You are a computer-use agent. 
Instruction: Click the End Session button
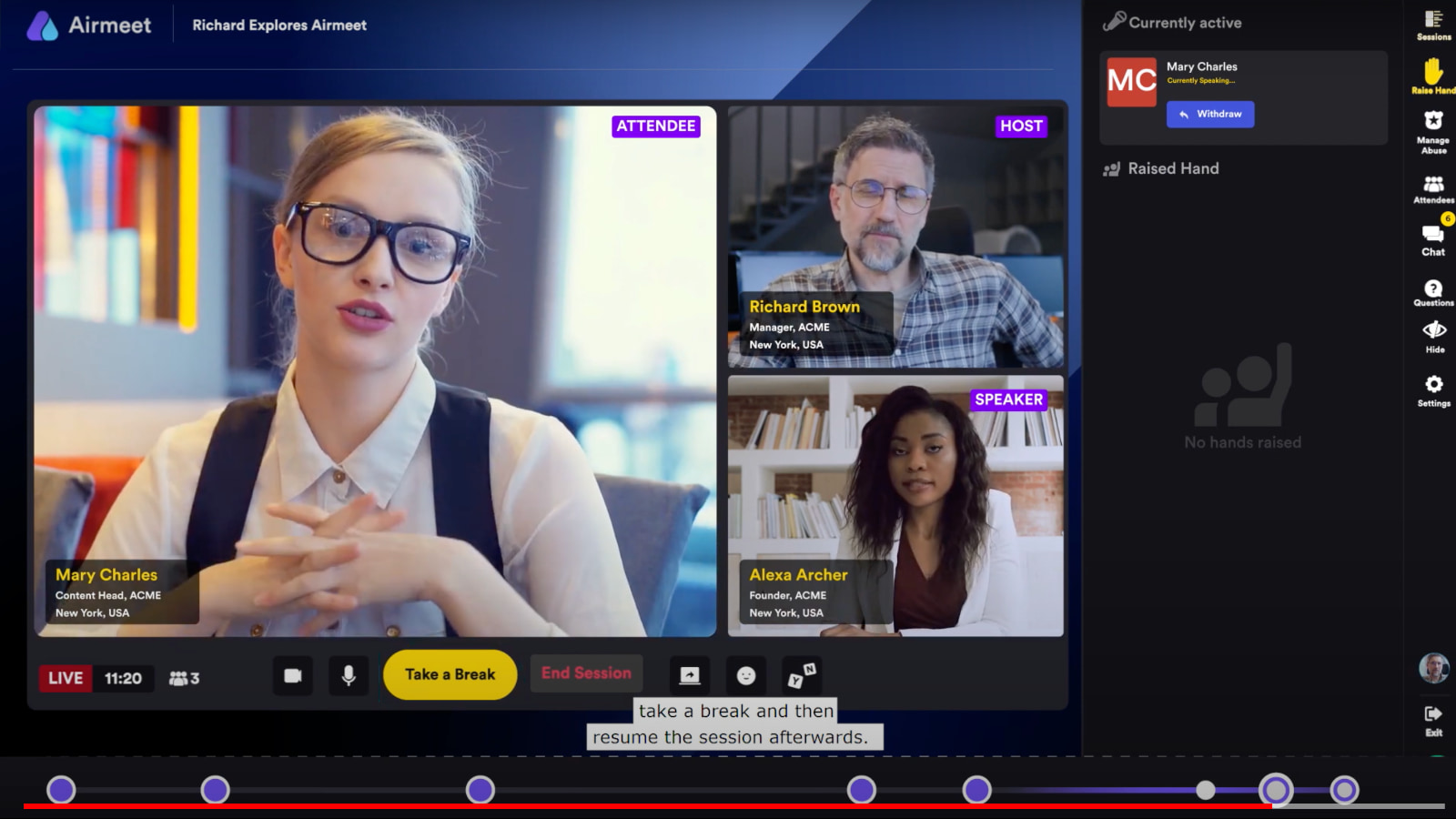[x=586, y=673]
